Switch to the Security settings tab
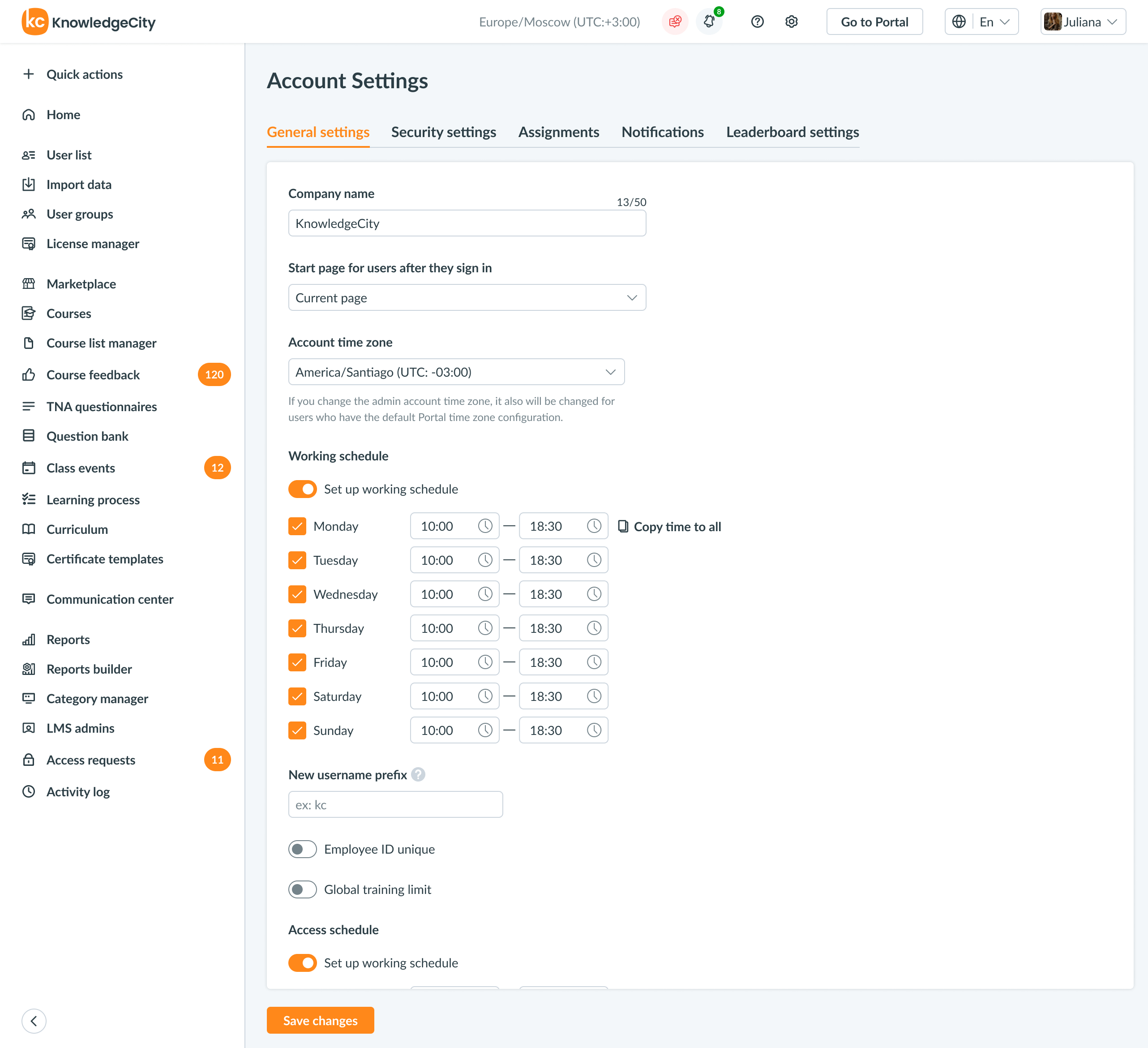This screenshot has width=1148, height=1048. coord(443,132)
